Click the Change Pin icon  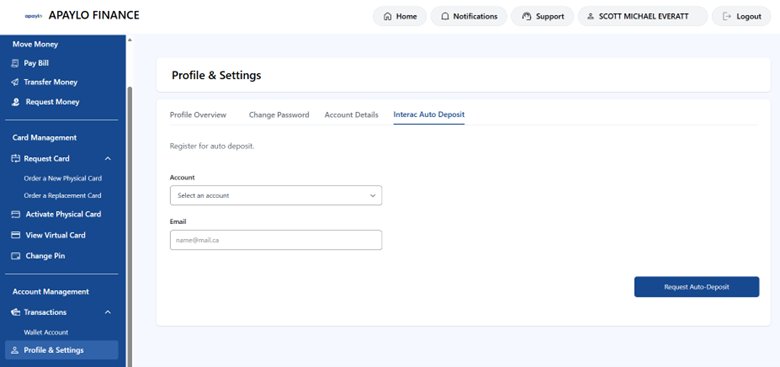click(x=15, y=256)
